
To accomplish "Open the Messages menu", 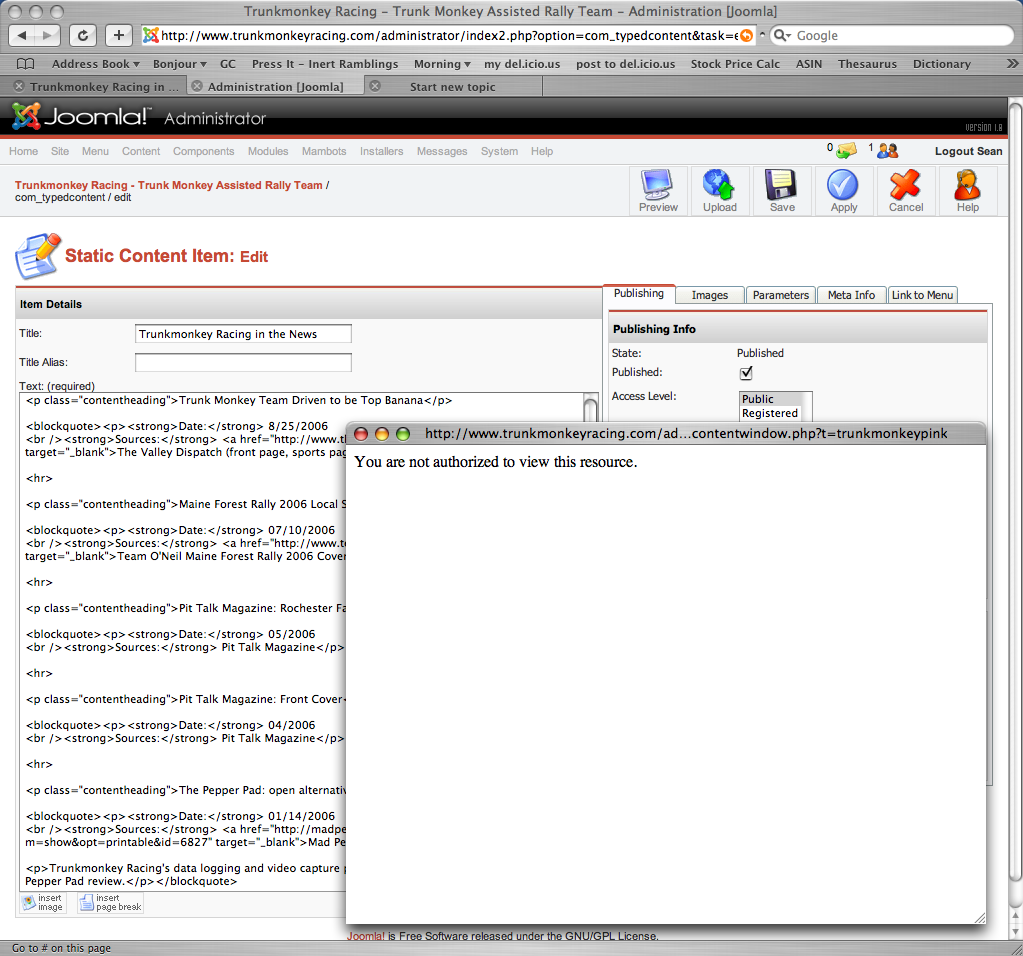I will [442, 151].
